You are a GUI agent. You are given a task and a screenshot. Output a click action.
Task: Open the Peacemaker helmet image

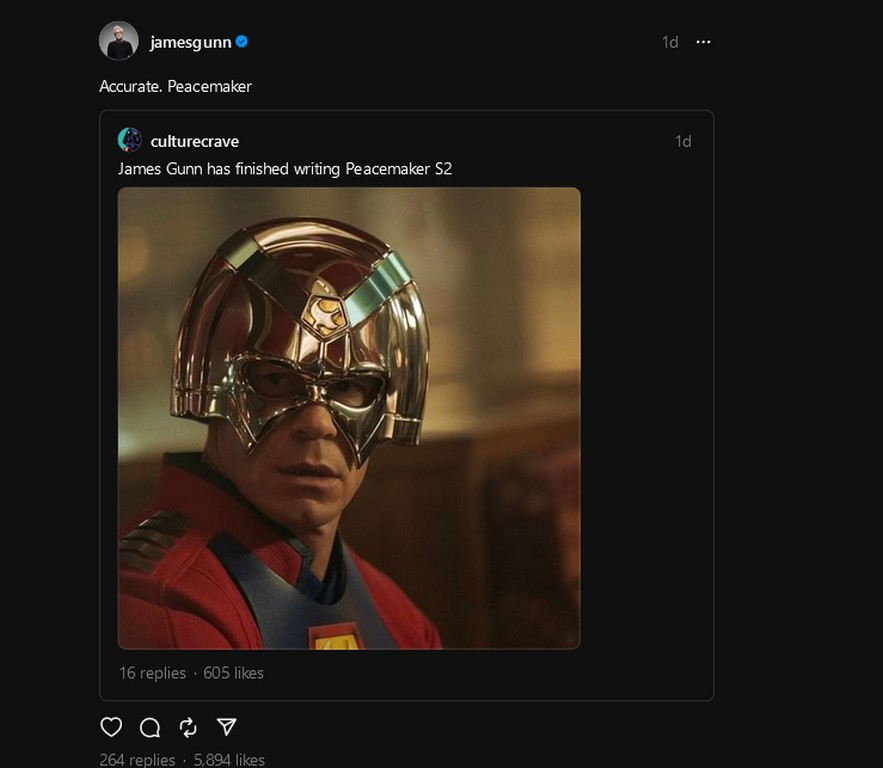click(349, 418)
